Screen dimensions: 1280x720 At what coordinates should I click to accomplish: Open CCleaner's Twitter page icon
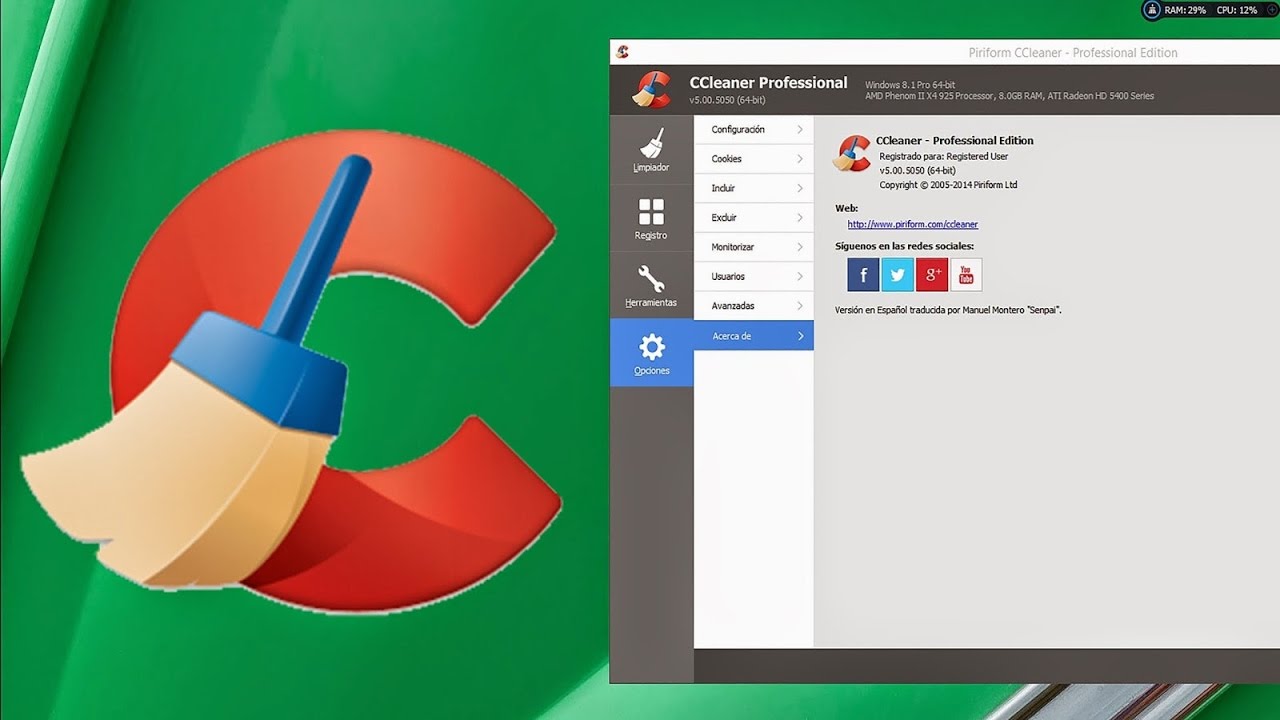click(x=897, y=274)
